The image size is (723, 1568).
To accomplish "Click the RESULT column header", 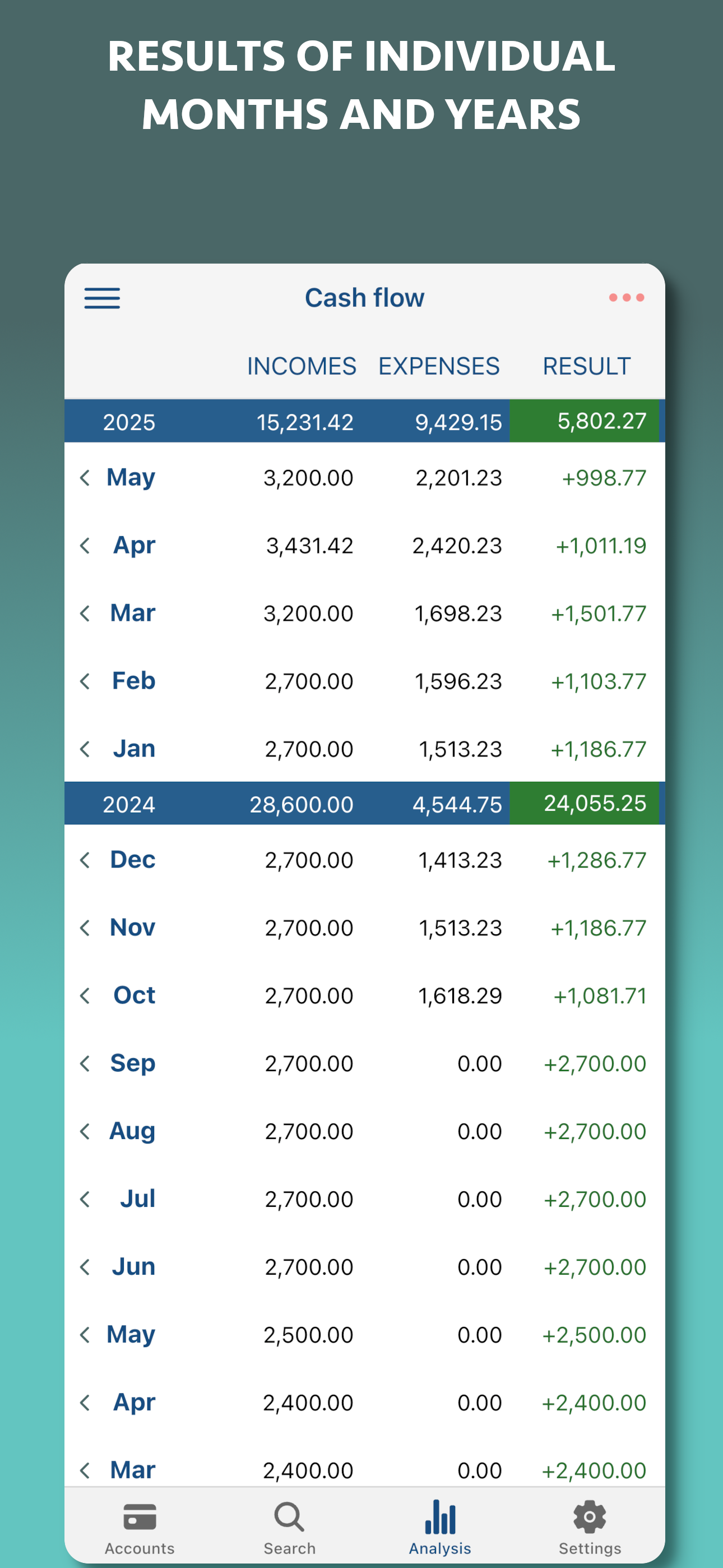I will (586, 366).
